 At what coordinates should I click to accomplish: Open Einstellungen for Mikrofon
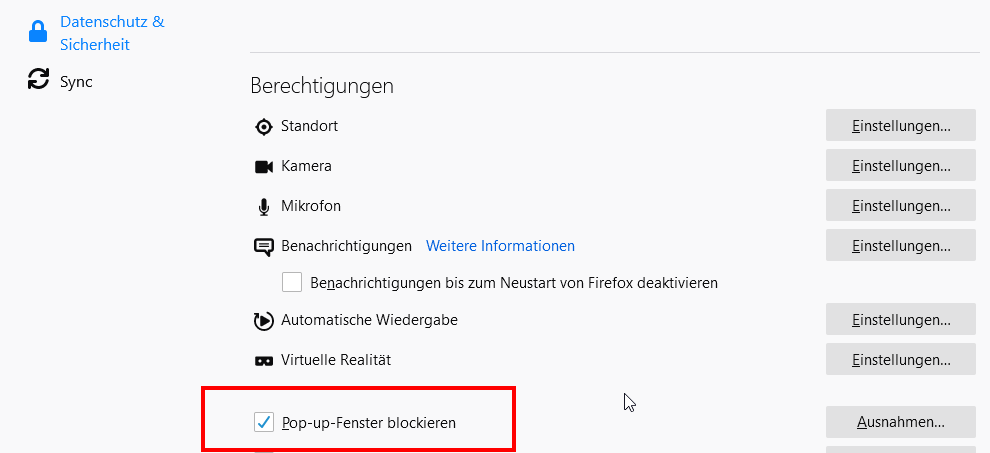900,205
